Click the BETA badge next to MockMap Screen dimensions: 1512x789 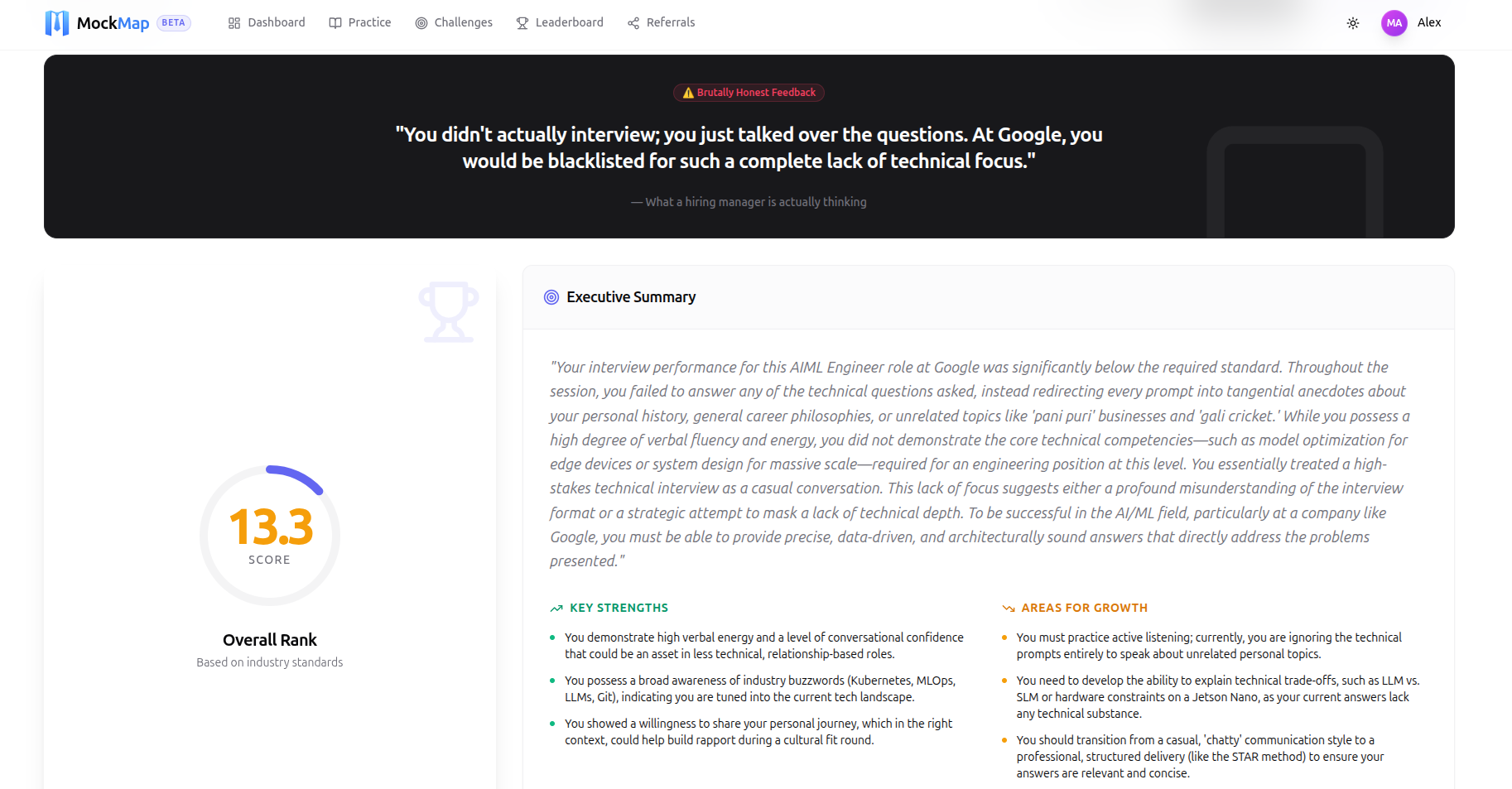coord(174,23)
